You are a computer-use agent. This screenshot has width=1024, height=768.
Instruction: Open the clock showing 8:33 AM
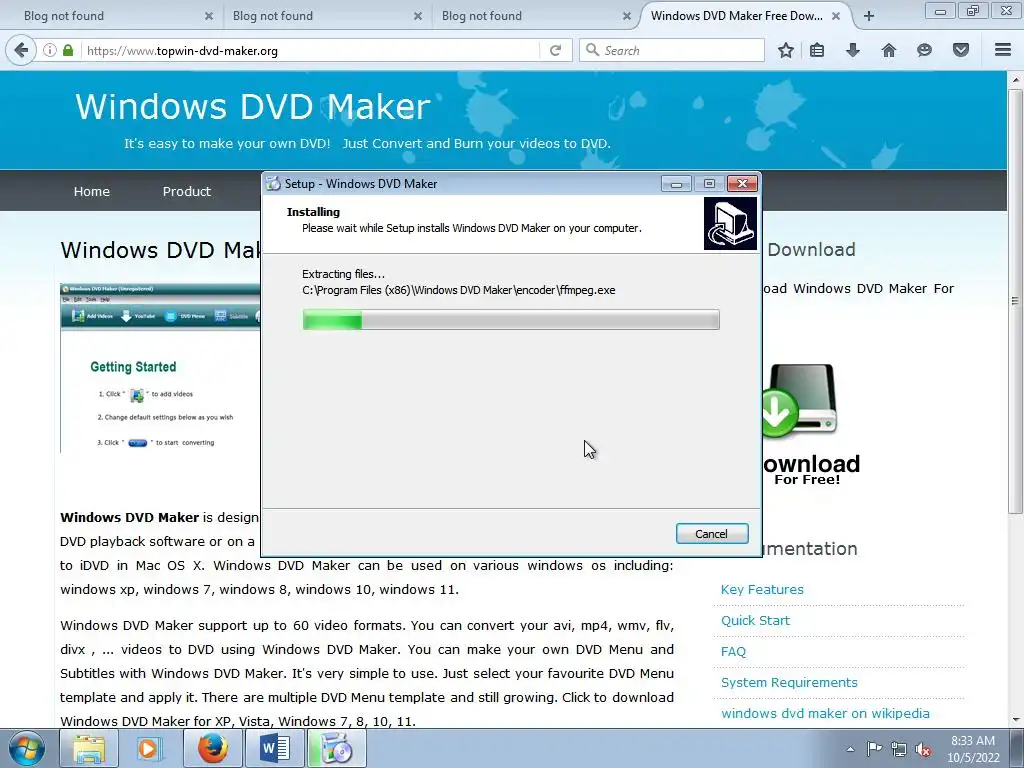[x=973, y=749]
